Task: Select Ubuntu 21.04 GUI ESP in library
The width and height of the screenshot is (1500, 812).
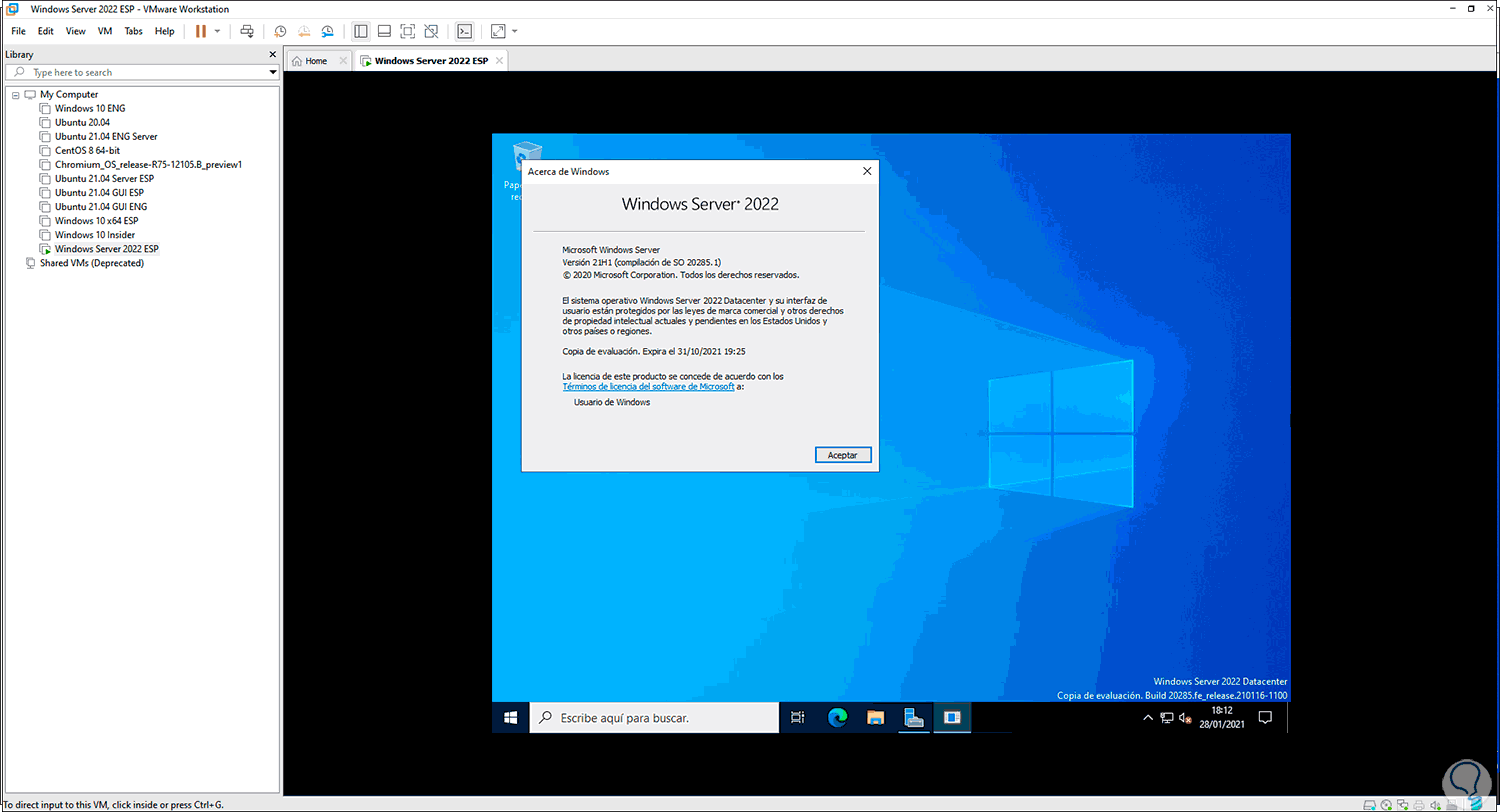Action: (x=99, y=192)
